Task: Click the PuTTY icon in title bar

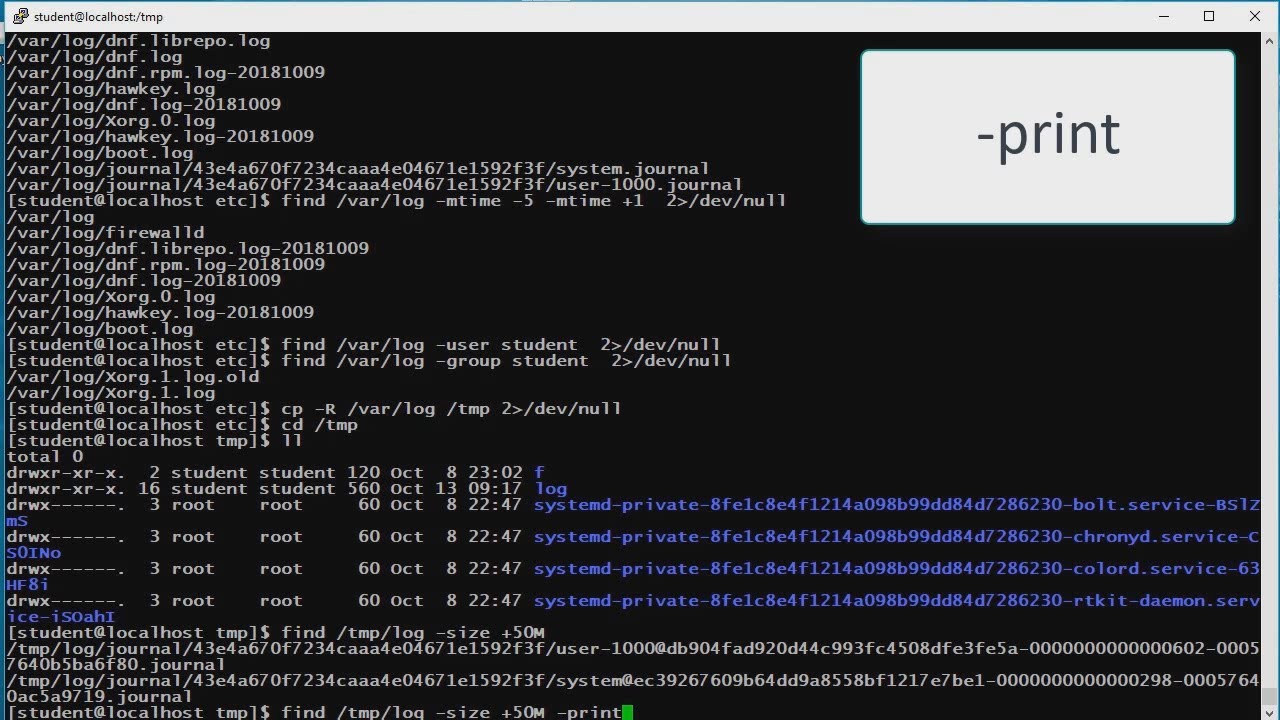Action: pyautogui.click(x=19, y=16)
